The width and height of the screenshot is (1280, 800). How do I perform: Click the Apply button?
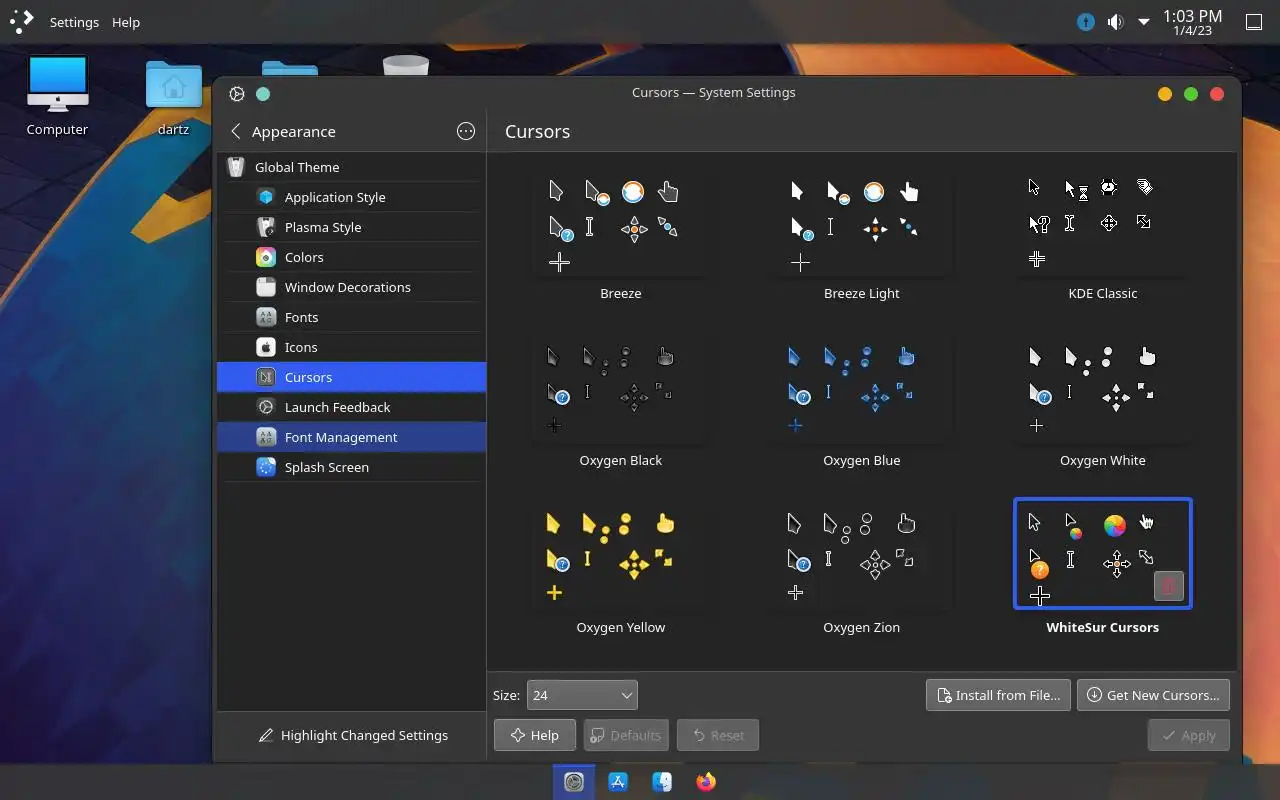(1188, 735)
